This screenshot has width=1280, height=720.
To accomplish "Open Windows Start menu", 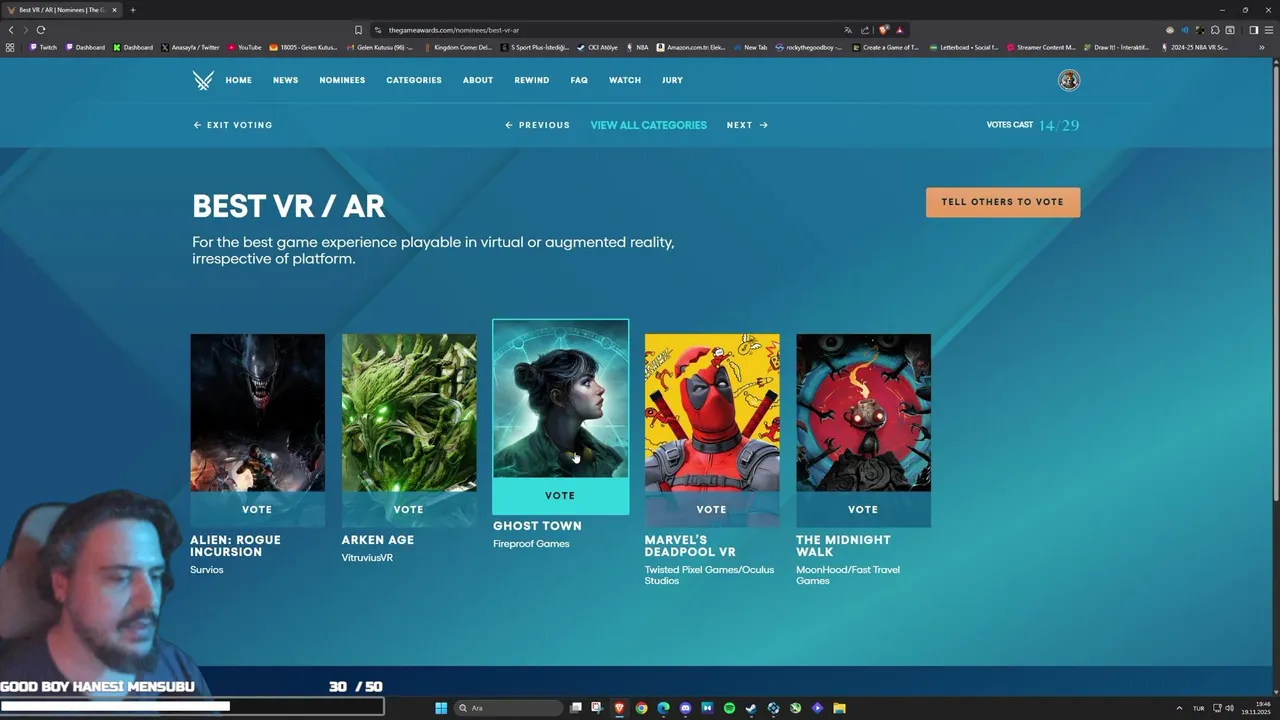I will [441, 708].
